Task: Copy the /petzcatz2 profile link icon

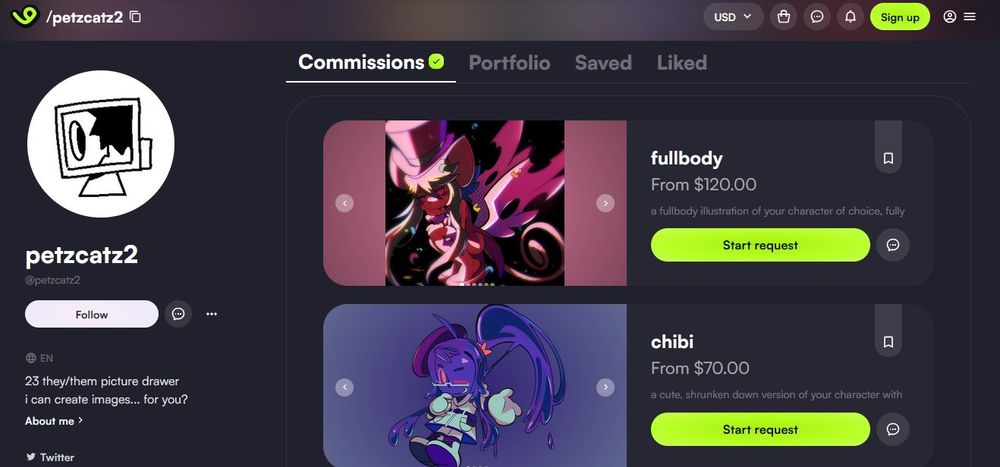Action: coord(135,17)
